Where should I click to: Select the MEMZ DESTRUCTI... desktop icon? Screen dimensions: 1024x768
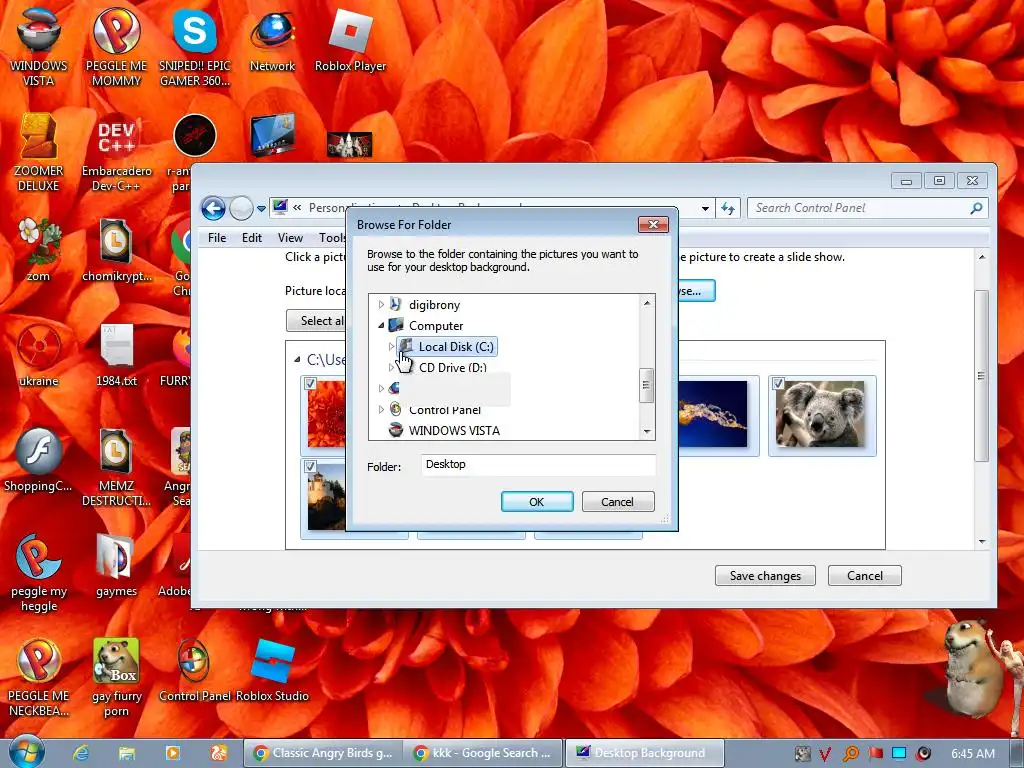click(x=116, y=468)
